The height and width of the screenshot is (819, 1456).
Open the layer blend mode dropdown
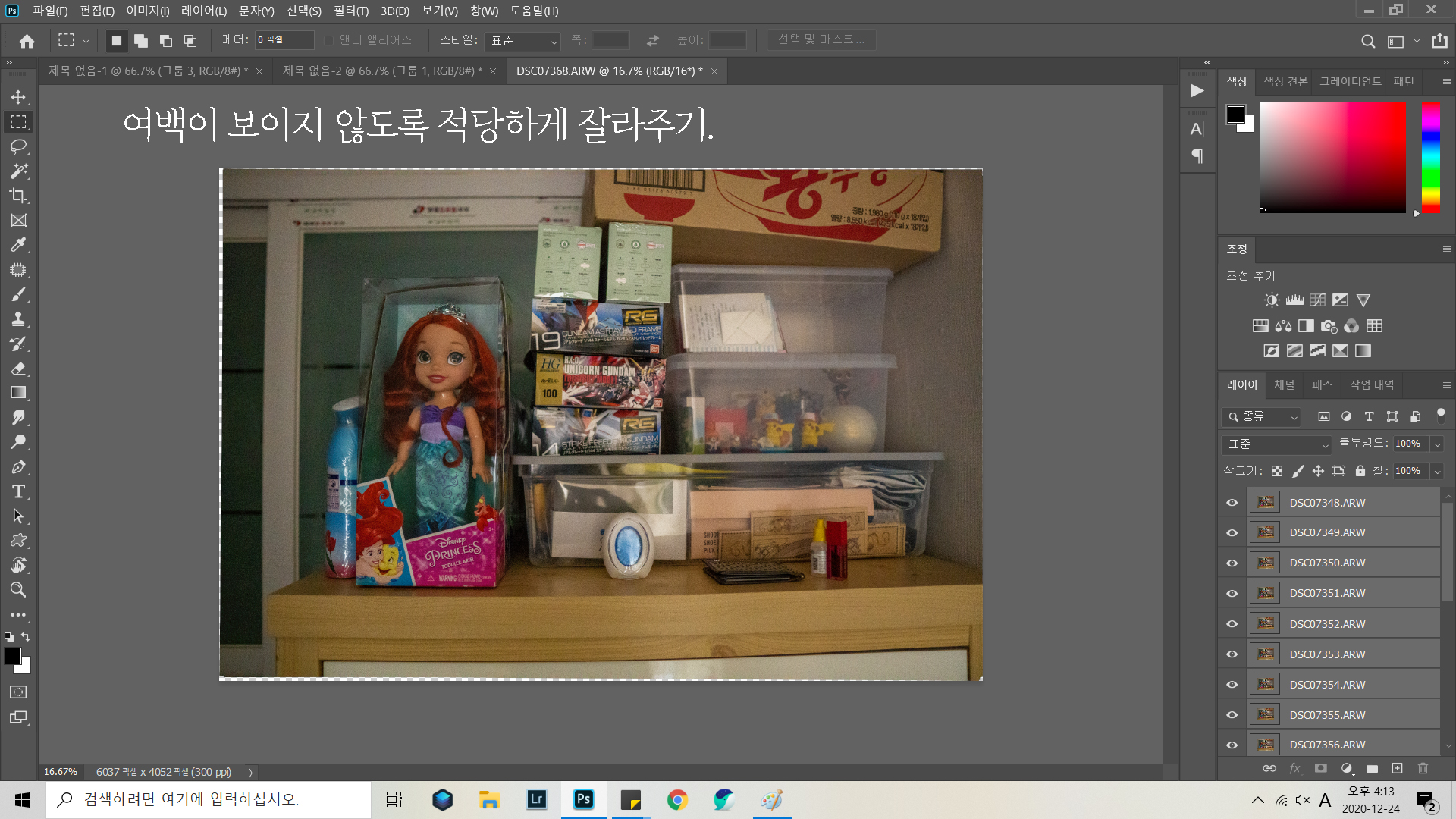(x=1278, y=444)
